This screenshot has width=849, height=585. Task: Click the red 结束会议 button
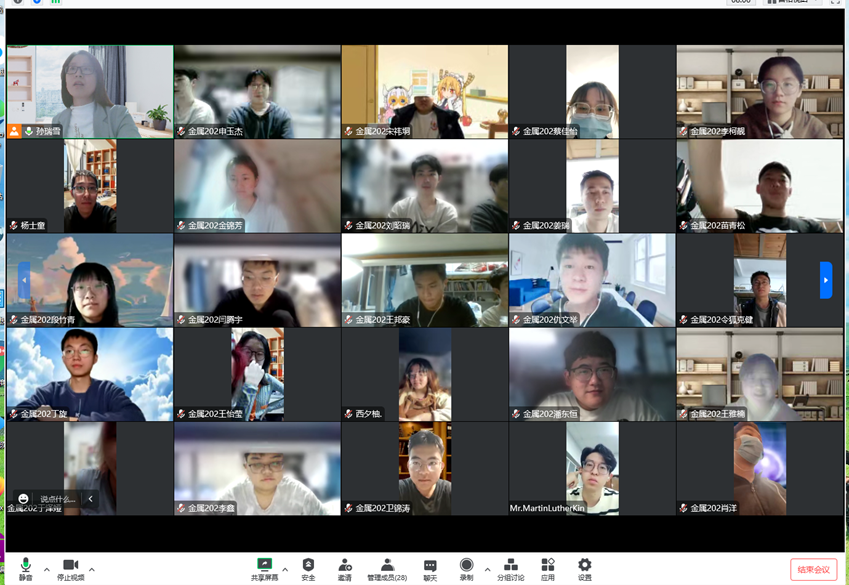[x=813, y=569]
